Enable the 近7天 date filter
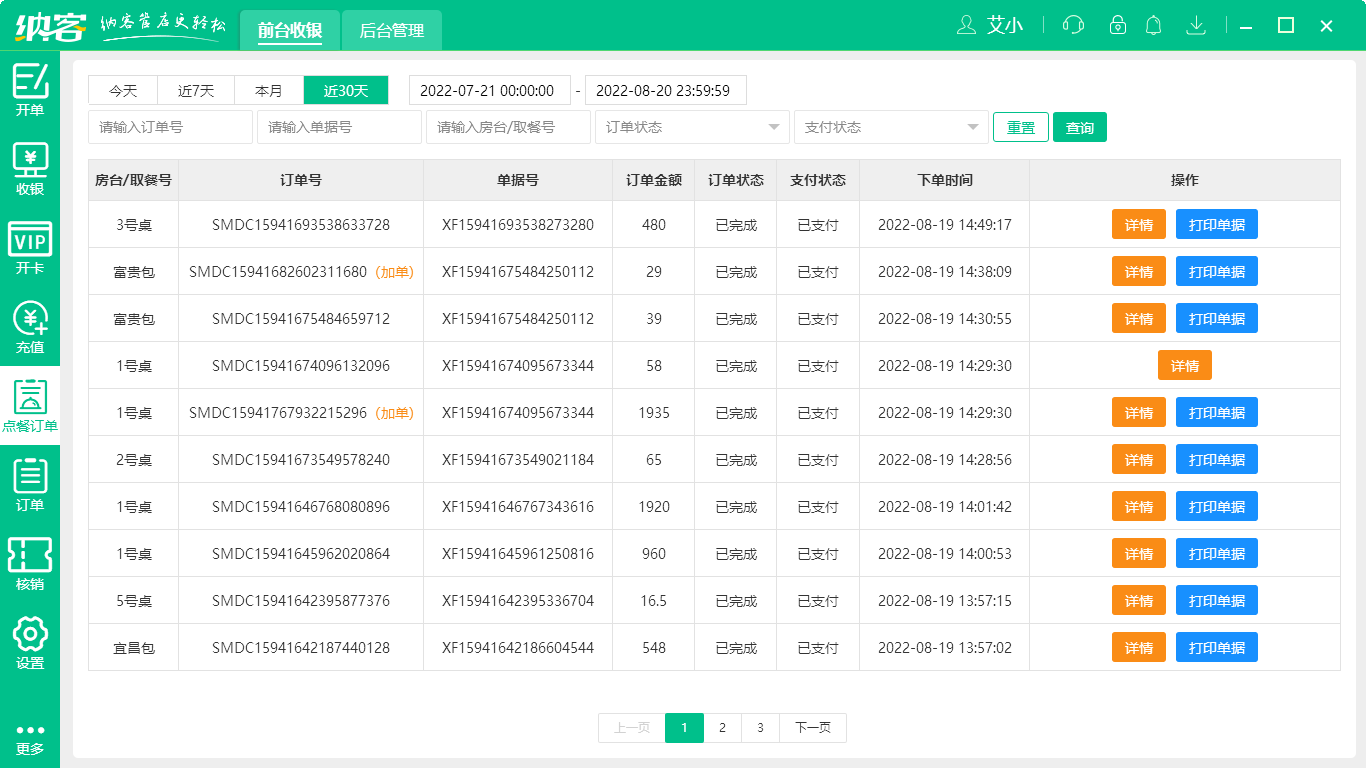The image size is (1366, 768). tap(195, 89)
